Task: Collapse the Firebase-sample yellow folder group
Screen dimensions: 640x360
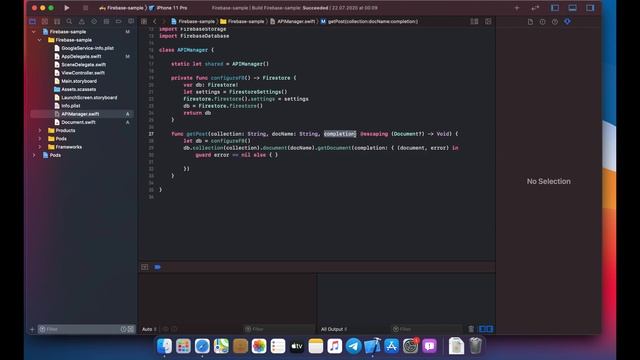Action: point(40,40)
